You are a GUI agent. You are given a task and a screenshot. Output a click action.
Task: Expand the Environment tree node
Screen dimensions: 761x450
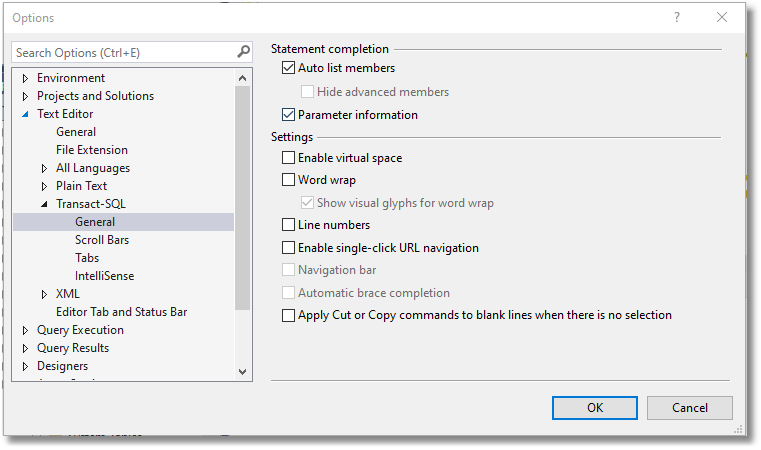coord(26,78)
